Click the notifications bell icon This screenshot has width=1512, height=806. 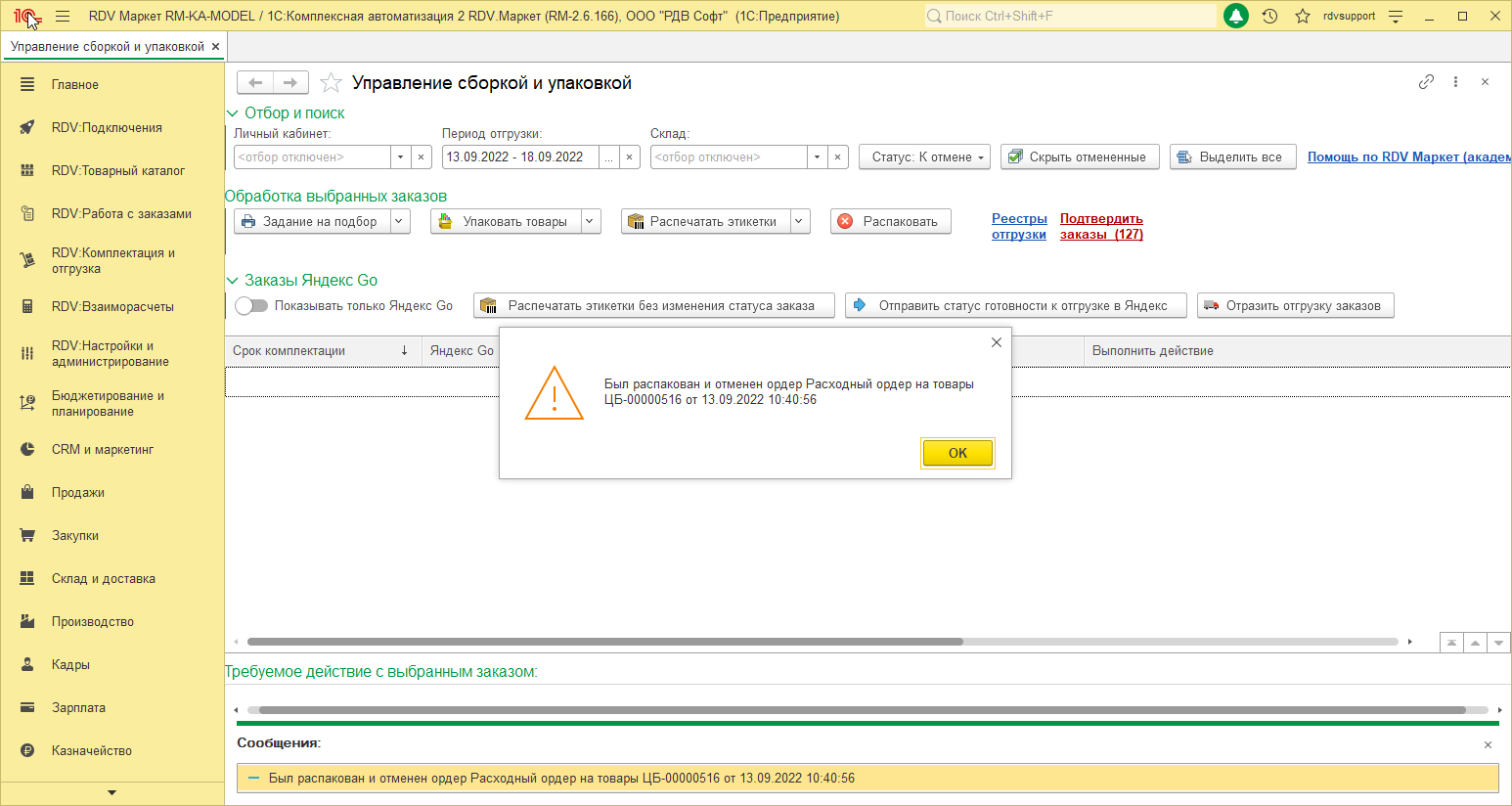1236,17
